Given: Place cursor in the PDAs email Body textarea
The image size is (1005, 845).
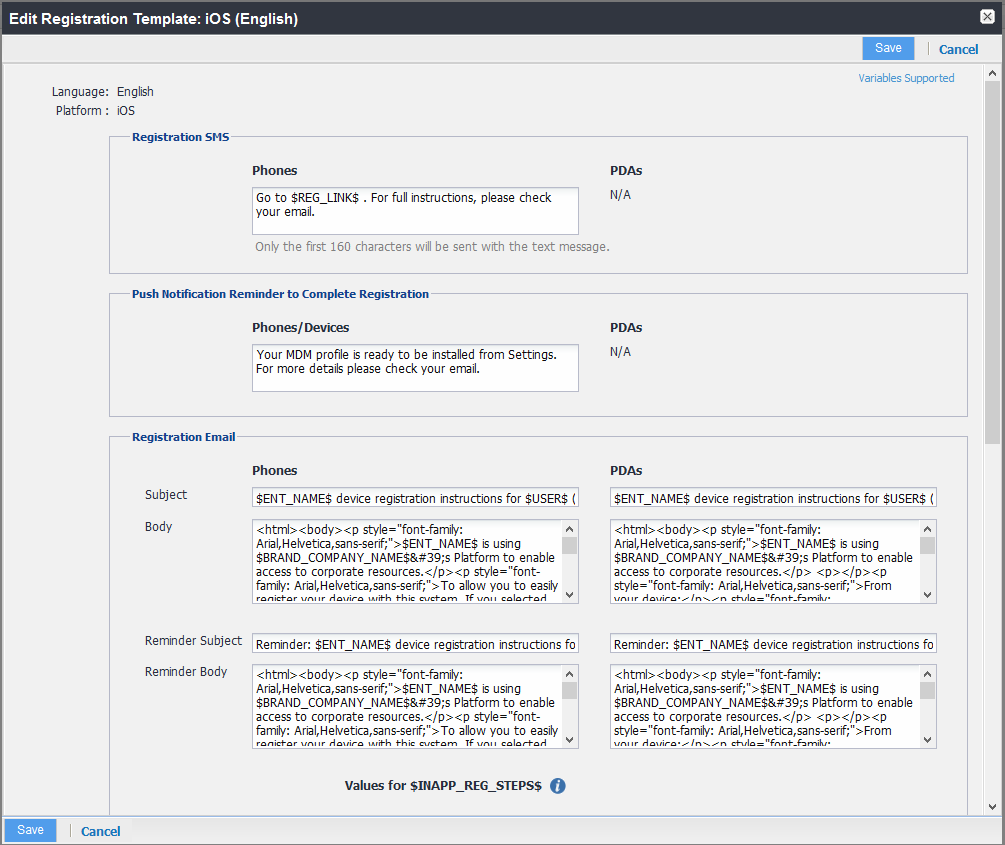Looking at the screenshot, I should tap(770, 562).
